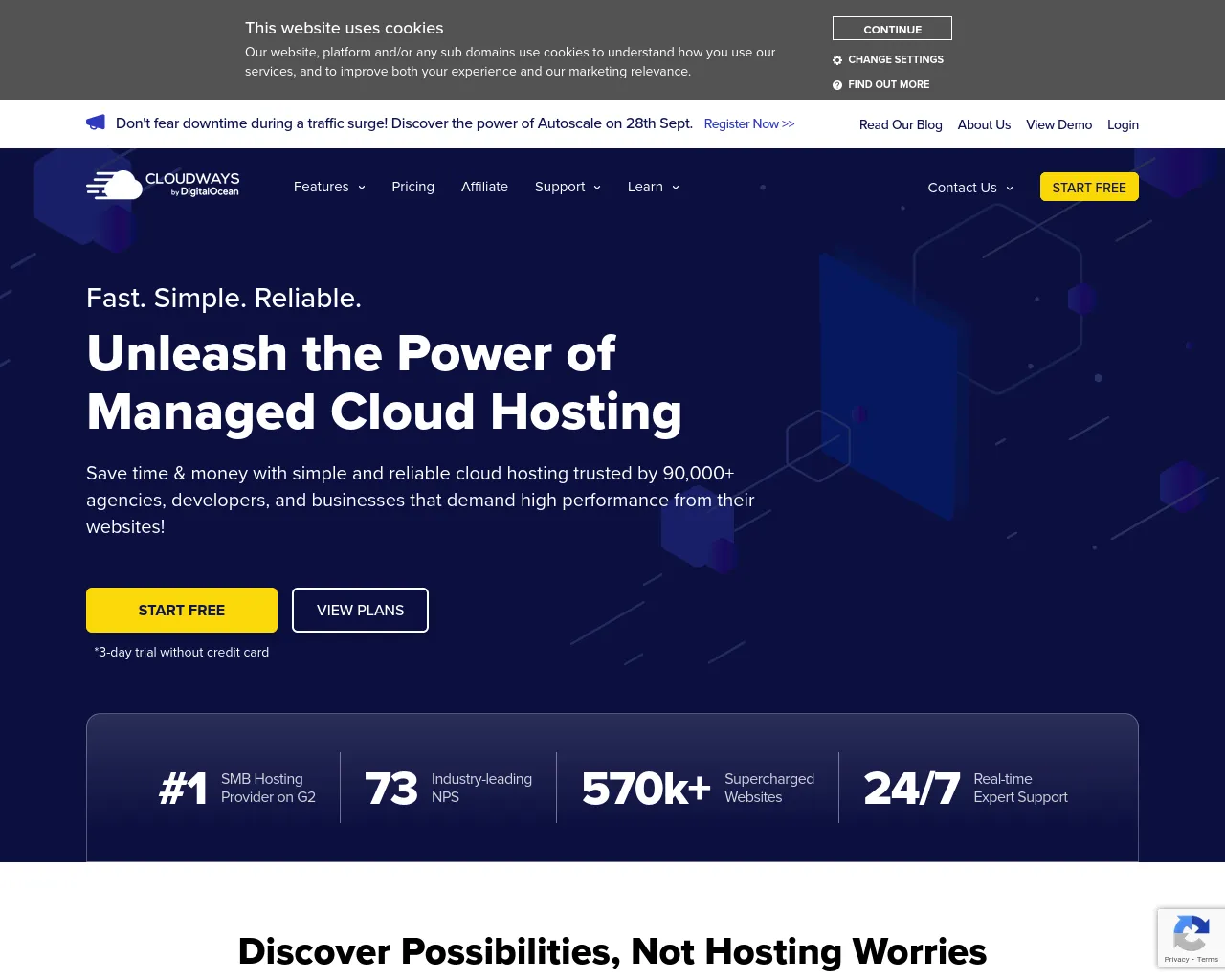Click the Cloudways cloud logo
The image size is (1225, 980).
[116, 186]
